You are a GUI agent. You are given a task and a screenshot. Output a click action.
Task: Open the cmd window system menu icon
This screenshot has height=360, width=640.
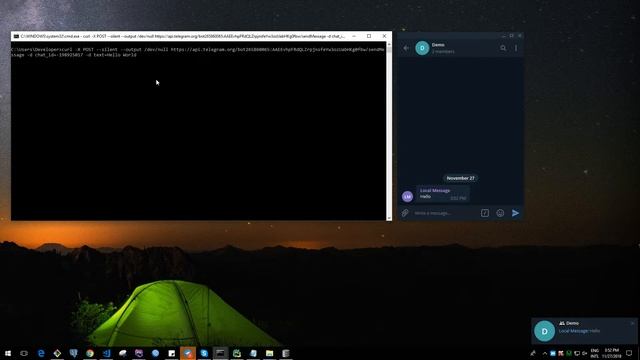[x=16, y=36]
